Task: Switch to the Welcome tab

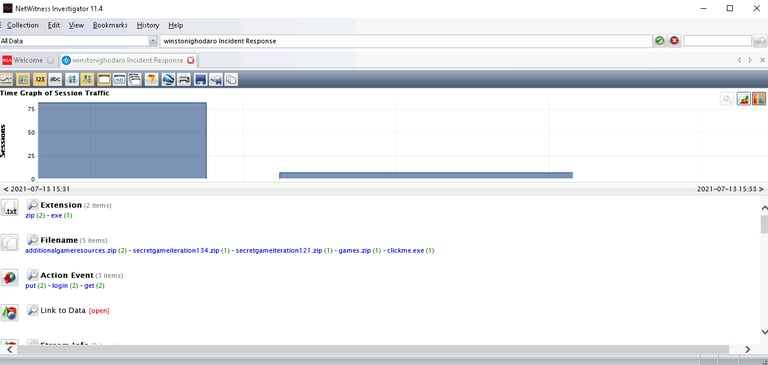Action: (x=28, y=60)
